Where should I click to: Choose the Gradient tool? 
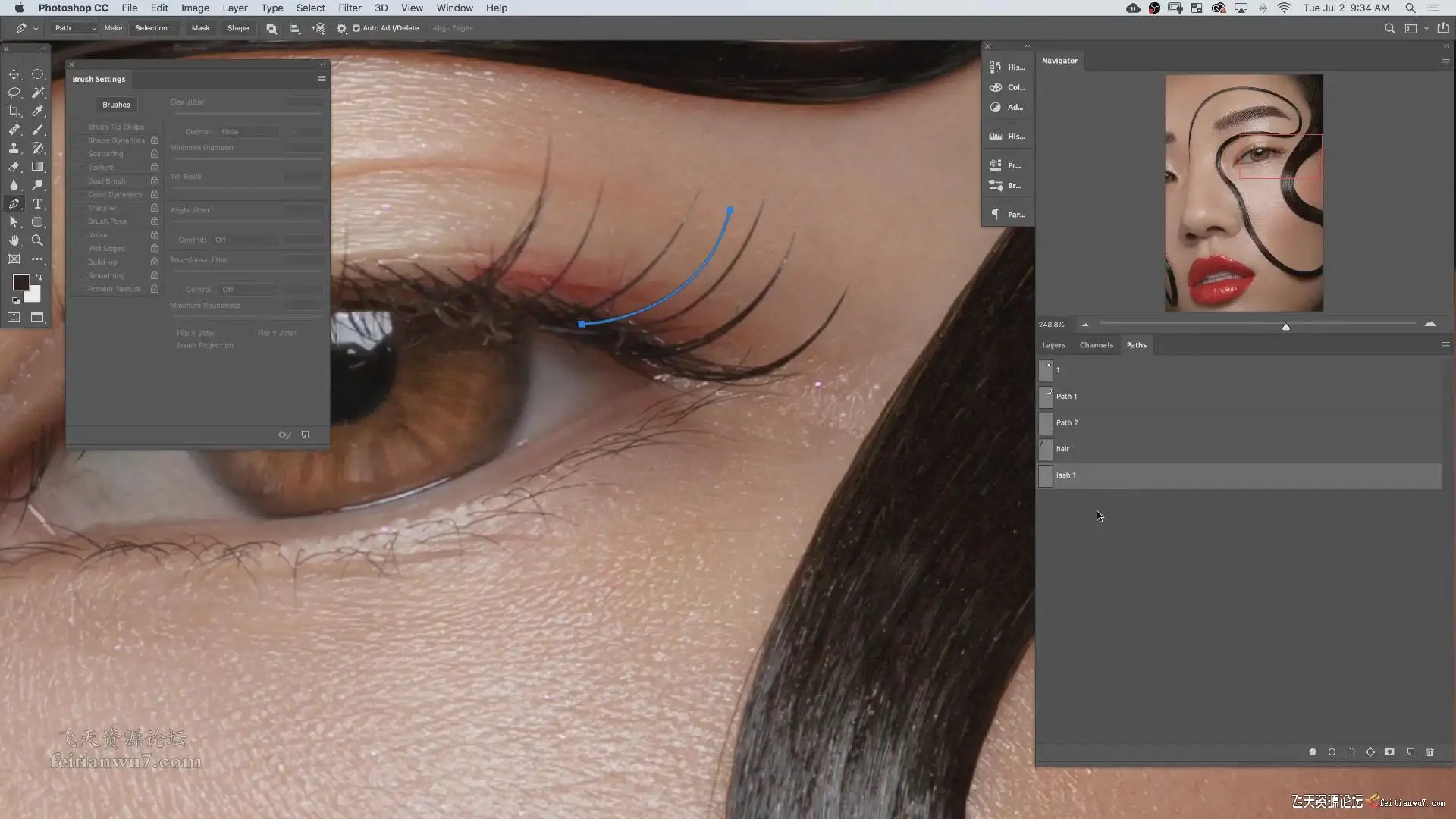[37, 167]
